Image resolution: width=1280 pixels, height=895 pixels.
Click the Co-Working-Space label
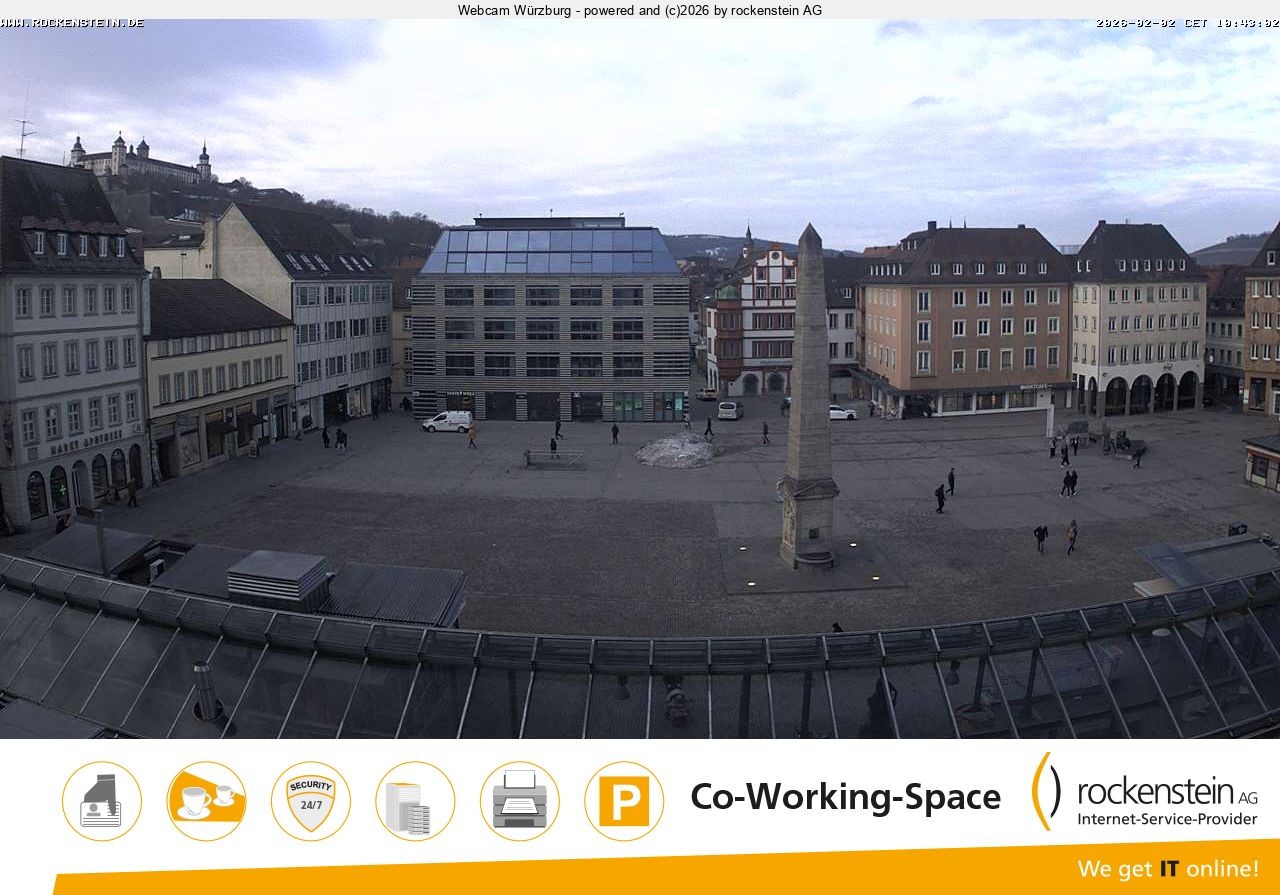845,797
